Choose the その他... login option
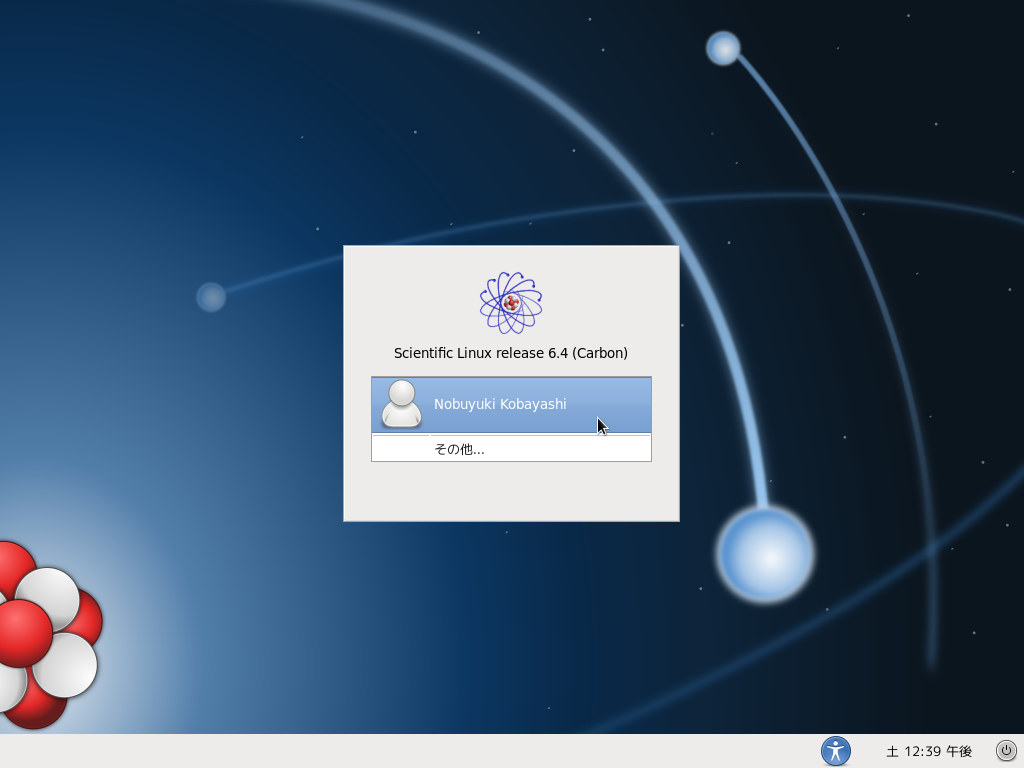The width and height of the screenshot is (1024, 768). click(511, 449)
